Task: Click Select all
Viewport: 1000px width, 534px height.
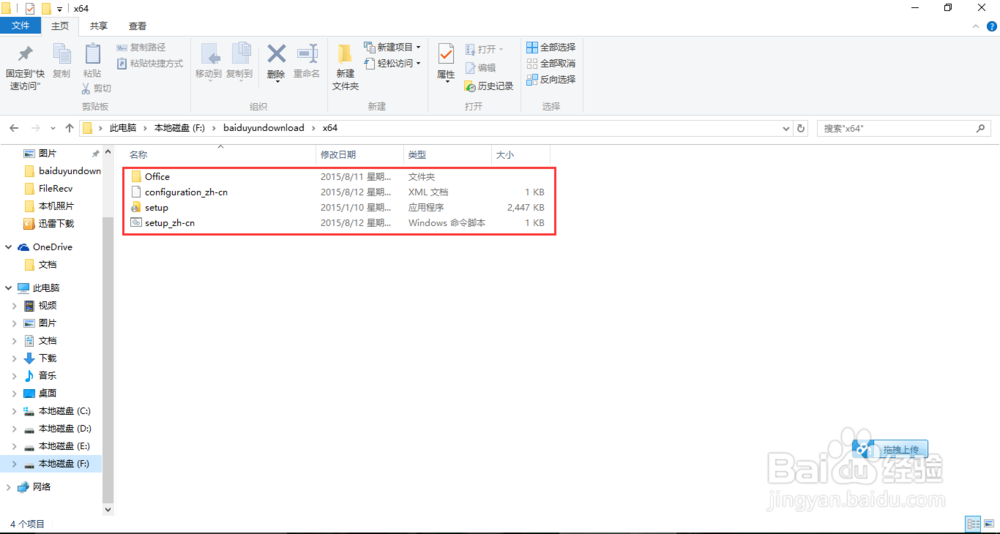Action: click(550, 47)
